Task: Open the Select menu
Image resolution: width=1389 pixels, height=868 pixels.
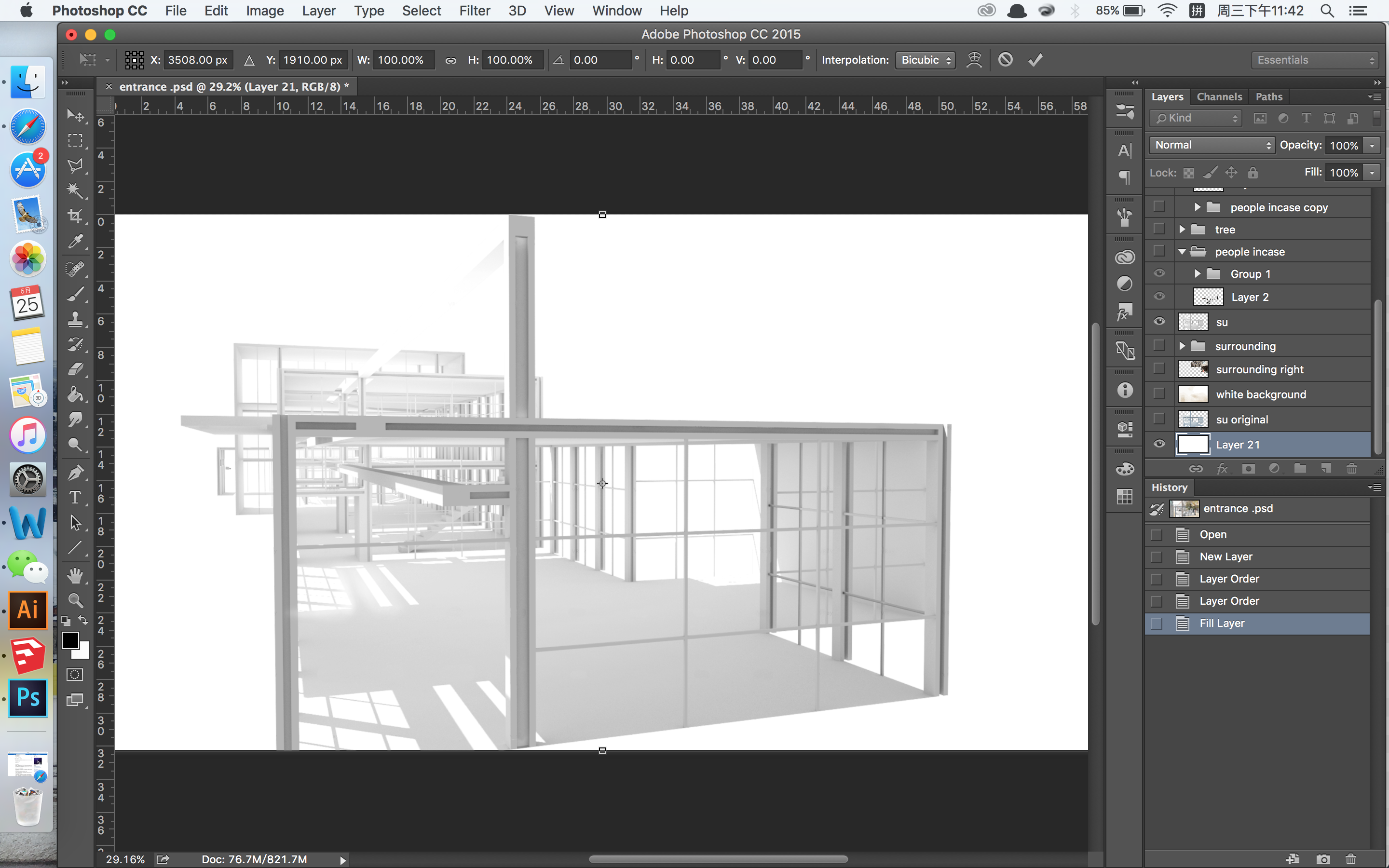Action: pos(422,11)
